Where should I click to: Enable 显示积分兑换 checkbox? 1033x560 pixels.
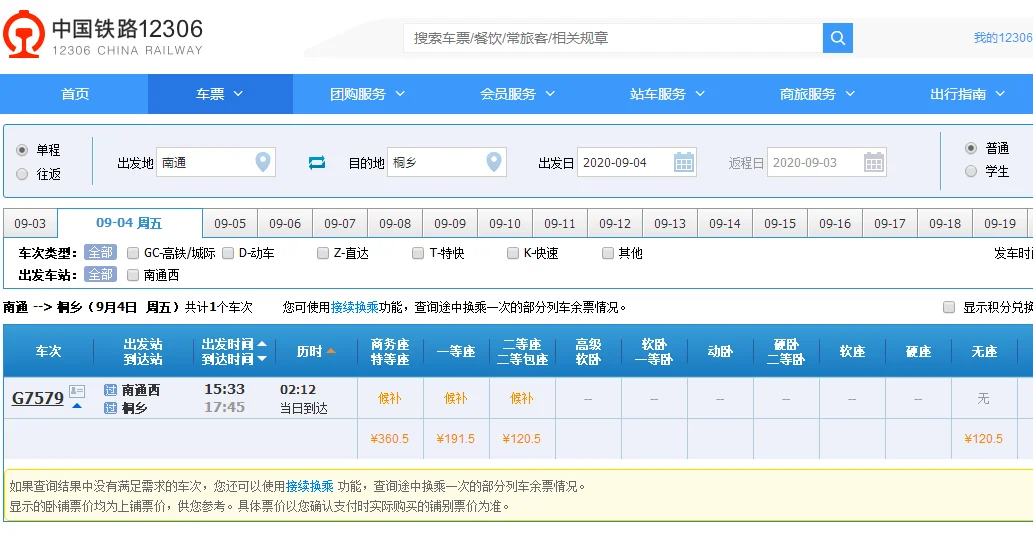[949, 307]
